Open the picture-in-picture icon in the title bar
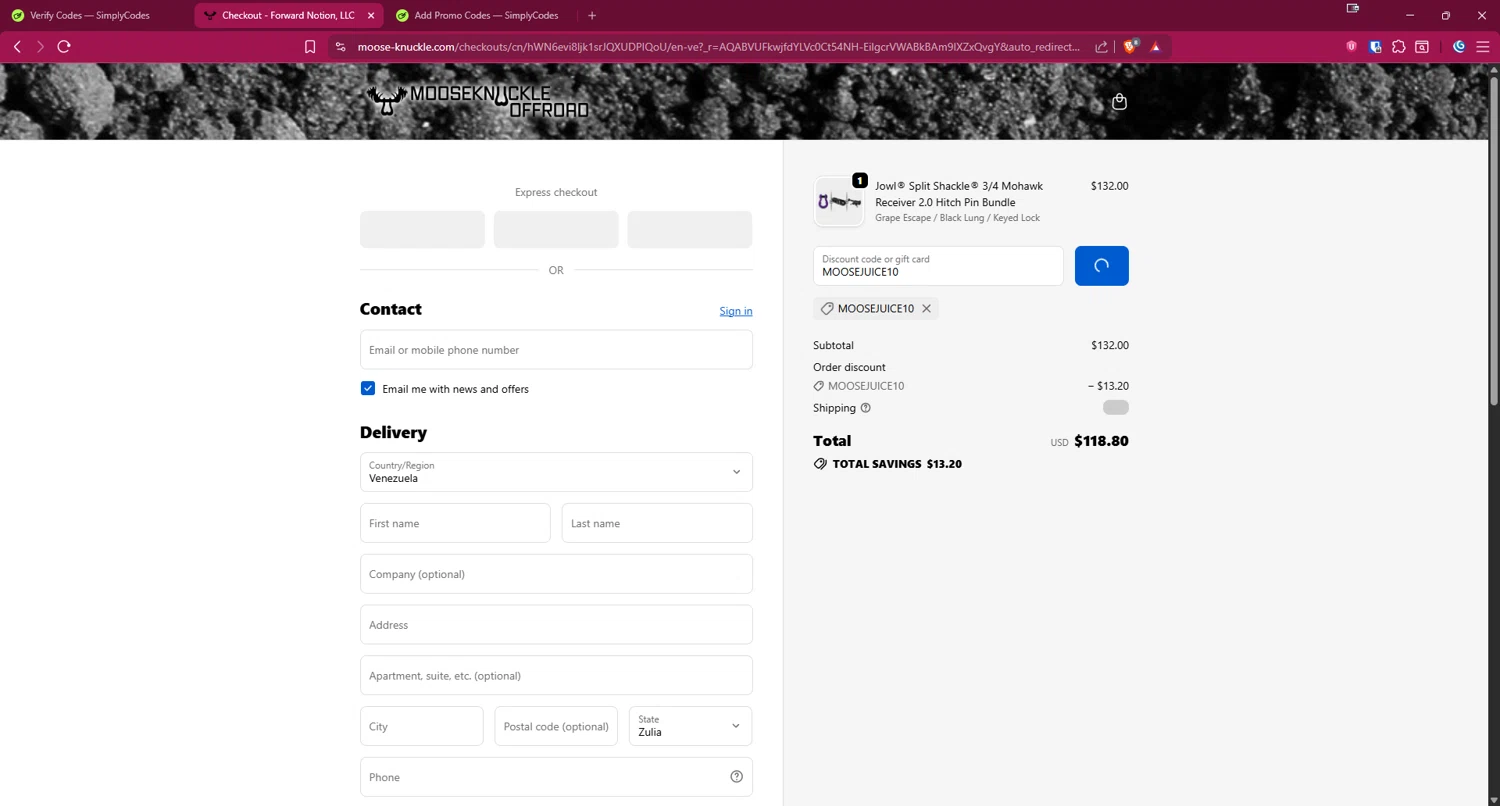Viewport: 1500px width, 806px height. [x=1353, y=8]
